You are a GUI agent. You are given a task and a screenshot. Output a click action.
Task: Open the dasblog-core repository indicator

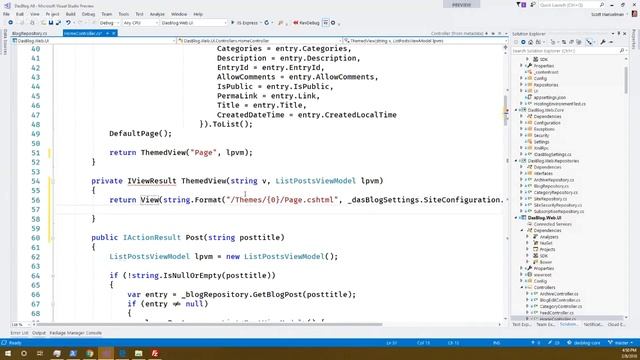[584, 343]
